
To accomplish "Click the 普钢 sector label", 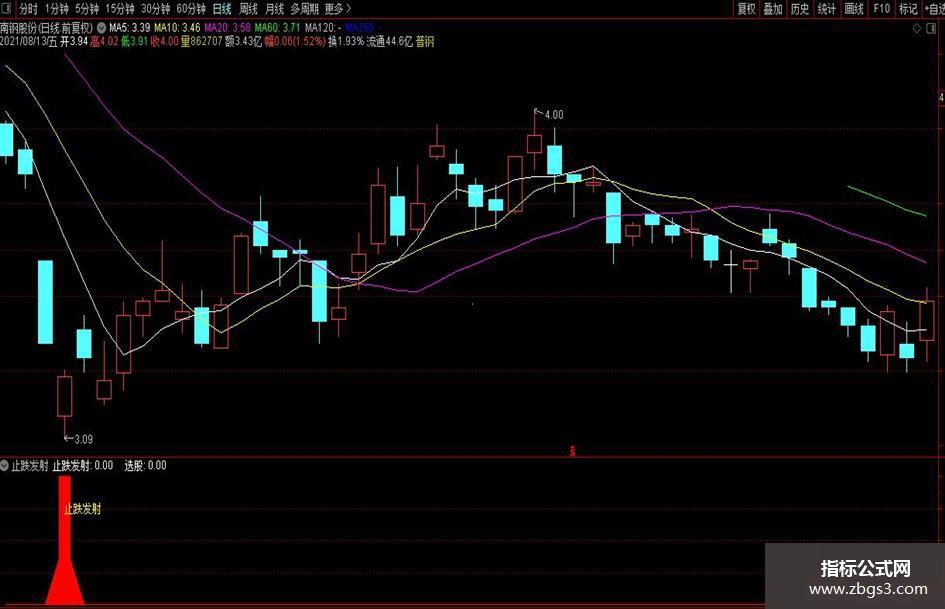I will (x=425, y=41).
